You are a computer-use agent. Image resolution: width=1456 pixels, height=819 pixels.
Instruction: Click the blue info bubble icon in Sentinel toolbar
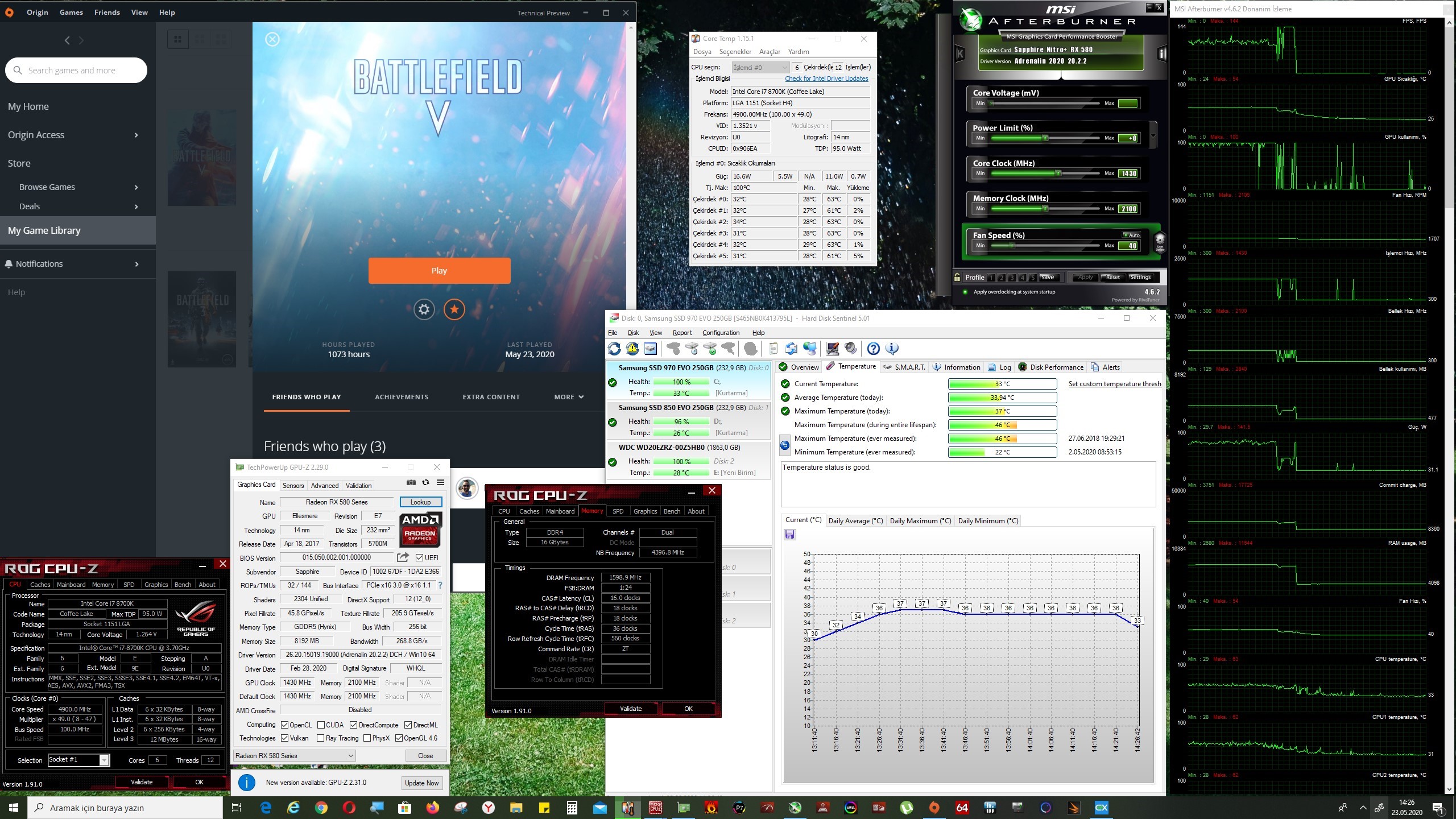coord(892,349)
